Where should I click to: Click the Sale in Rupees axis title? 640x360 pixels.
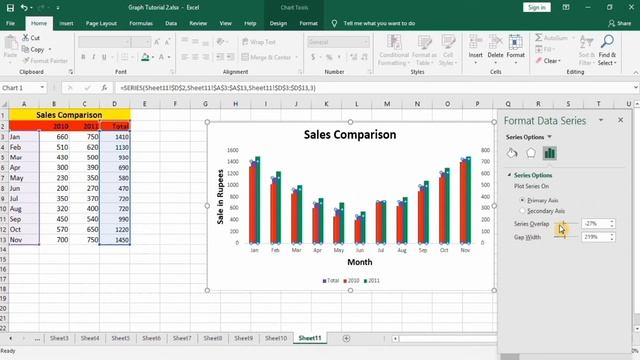tap(220, 197)
